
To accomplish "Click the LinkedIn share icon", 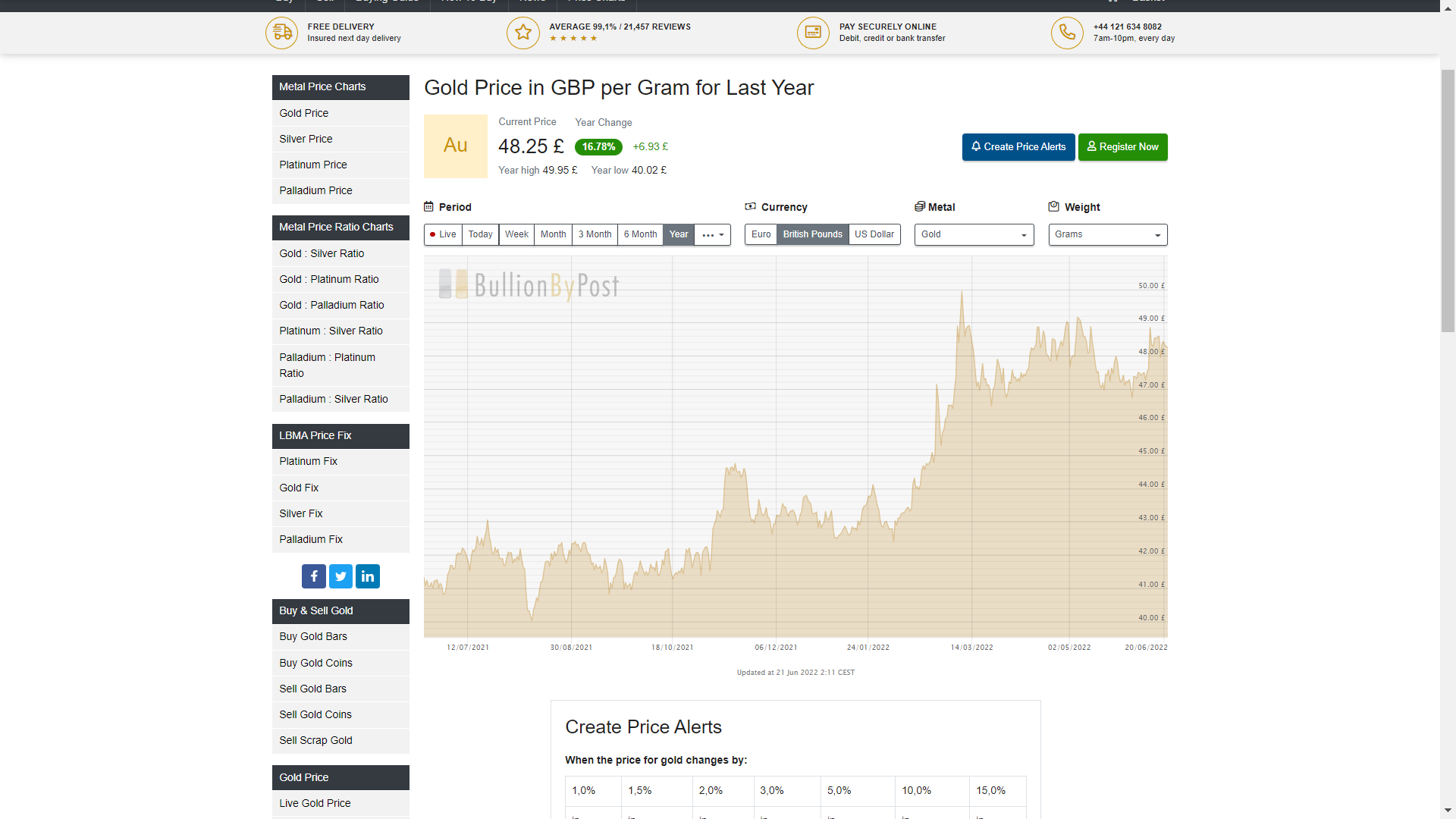I will [x=368, y=576].
